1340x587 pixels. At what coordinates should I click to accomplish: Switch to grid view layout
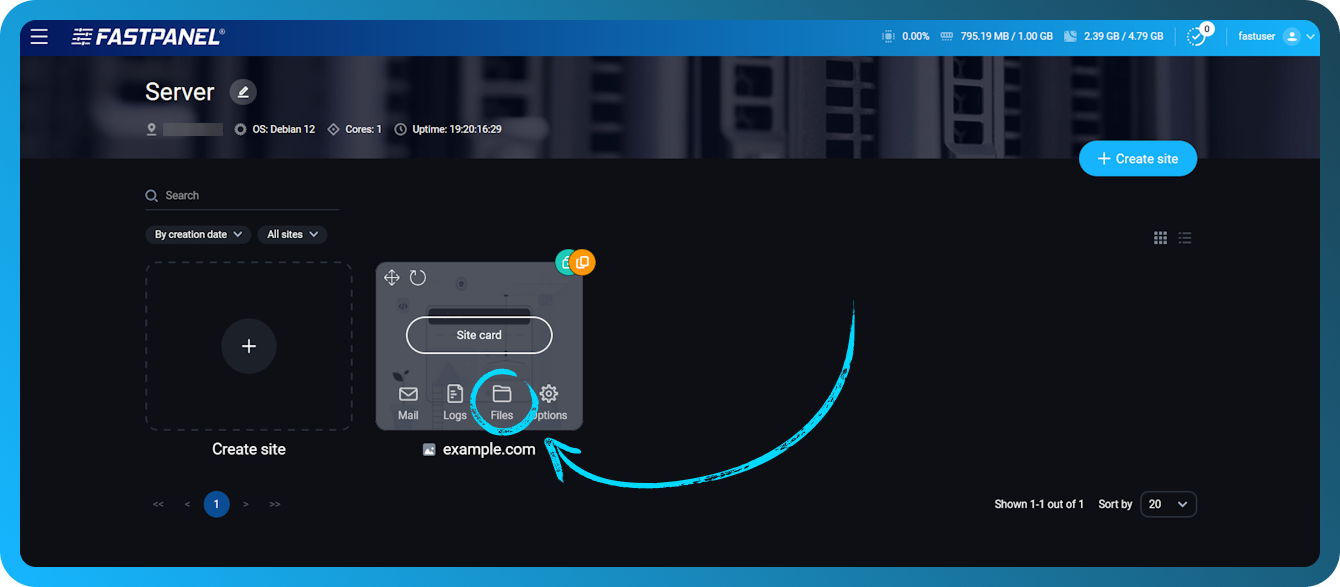1160,238
